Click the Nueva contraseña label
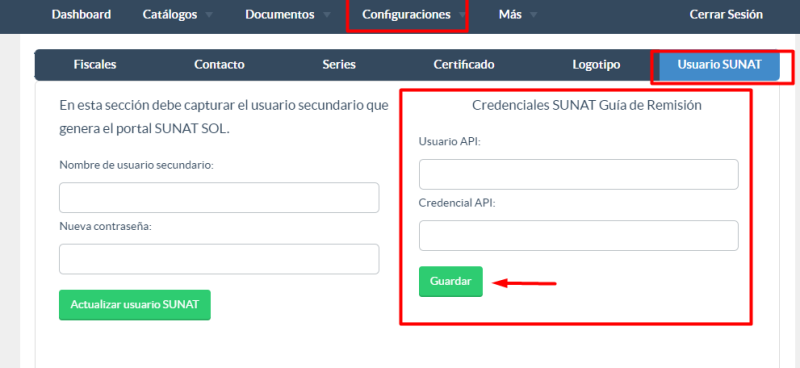Screen dimensions: 800x368 pos(106,227)
